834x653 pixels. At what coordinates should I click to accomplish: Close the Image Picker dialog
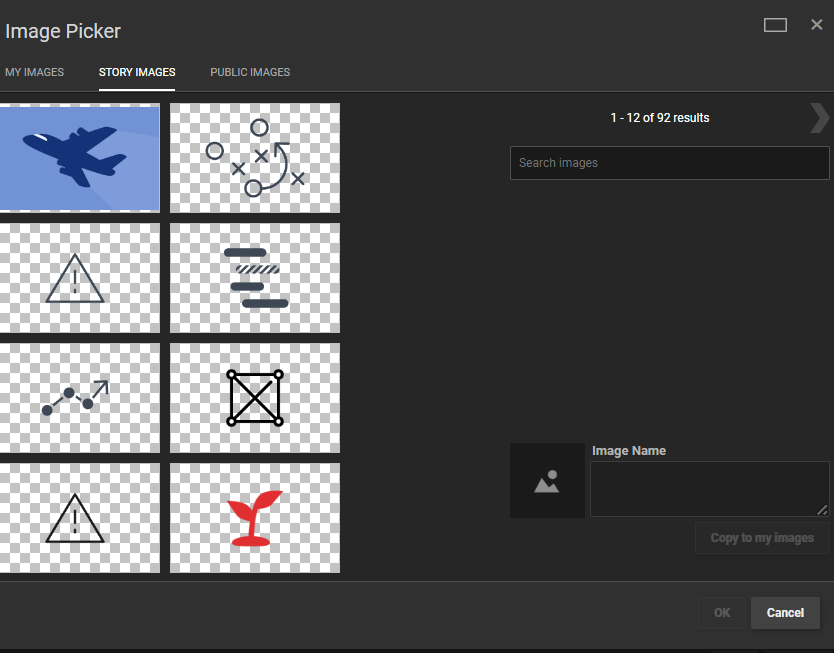click(816, 24)
